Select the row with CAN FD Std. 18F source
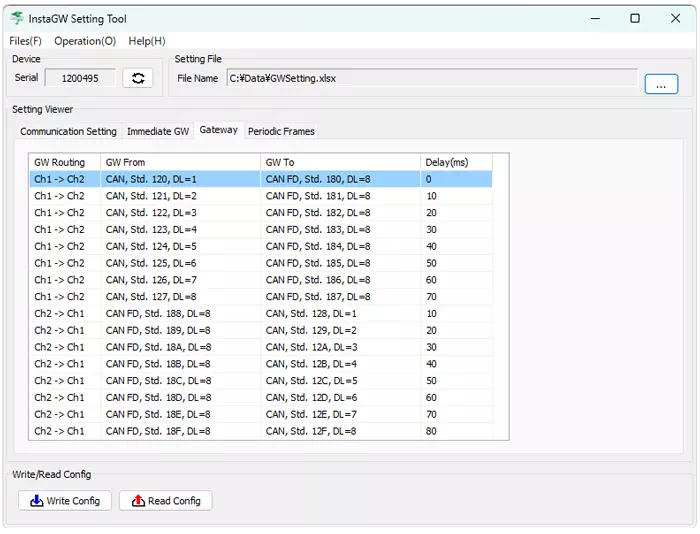Viewport: 700px width, 534px height. click(260, 431)
